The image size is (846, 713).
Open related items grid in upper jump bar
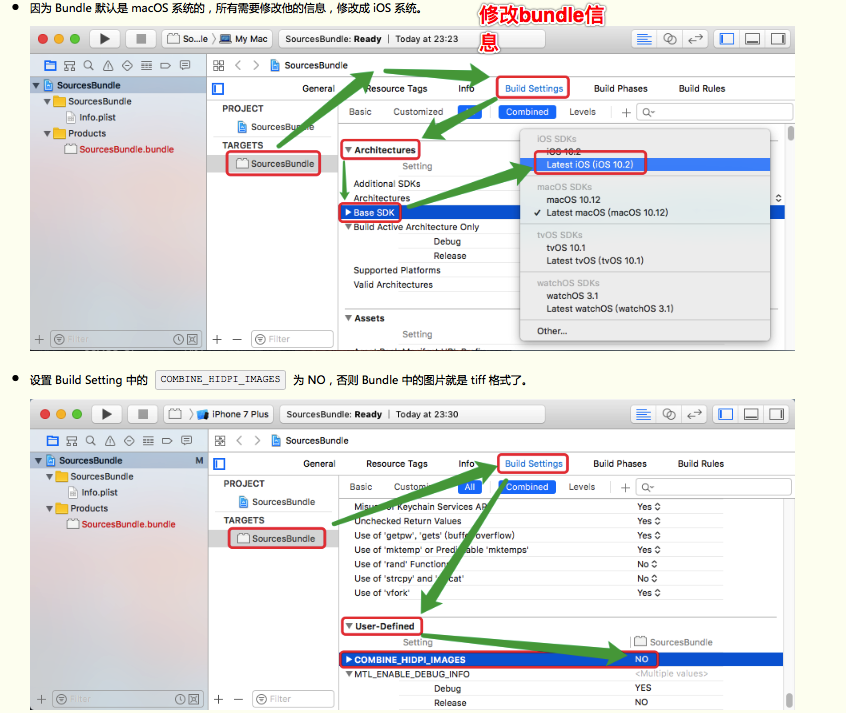219,66
